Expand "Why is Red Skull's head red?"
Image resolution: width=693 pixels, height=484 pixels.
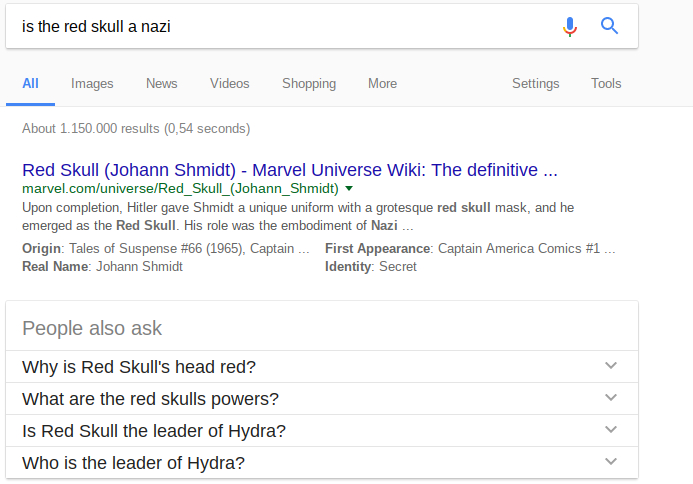[x=611, y=366]
